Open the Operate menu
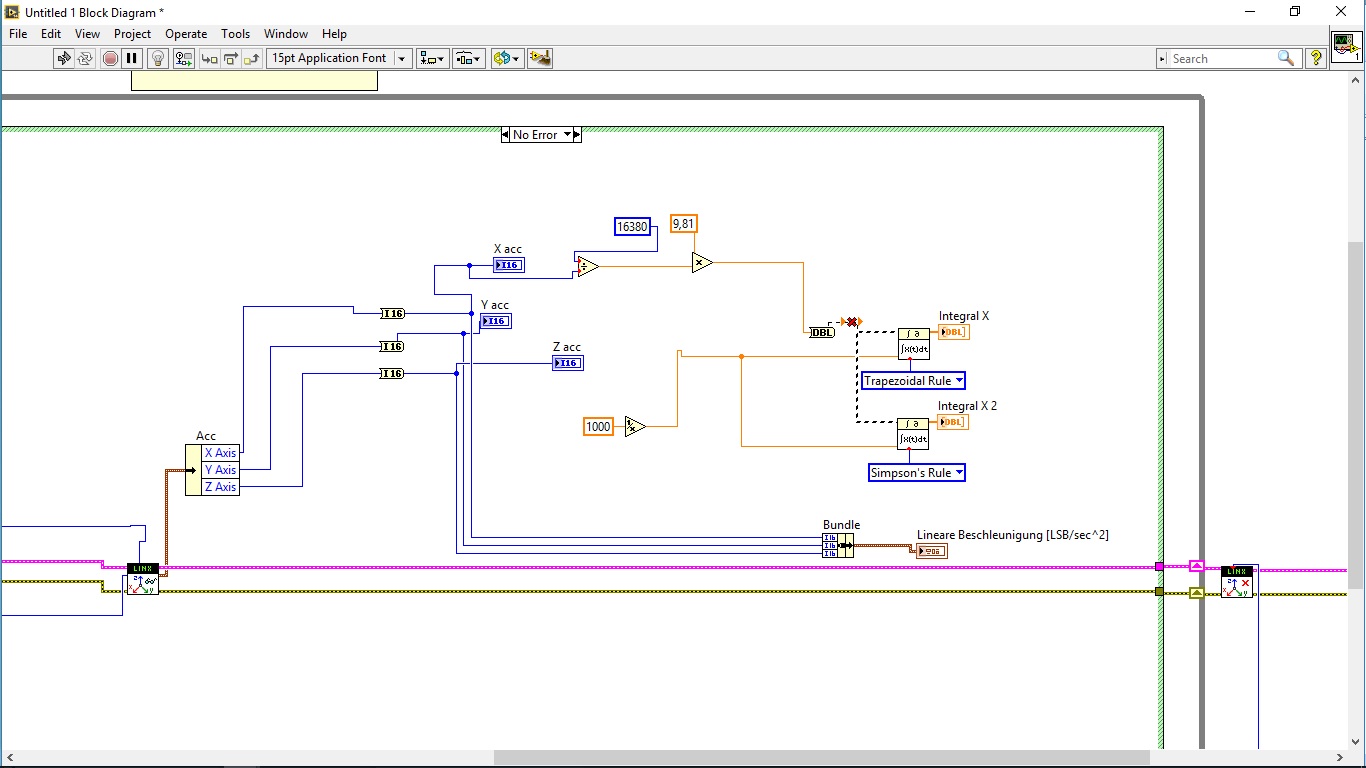Viewport: 1366px width, 768px height. click(x=186, y=34)
